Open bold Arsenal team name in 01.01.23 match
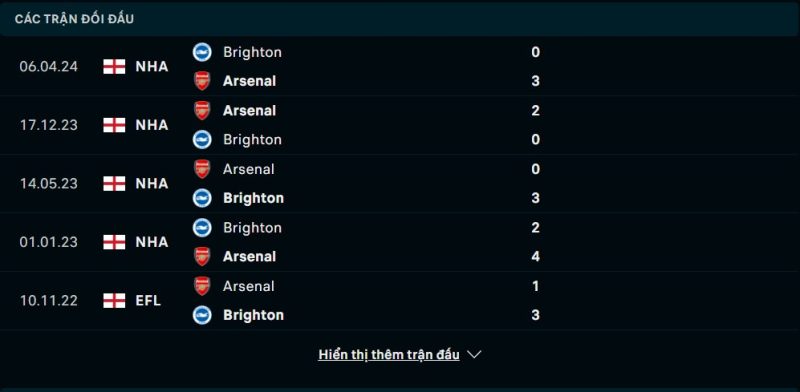This screenshot has width=800, height=392. 249,257
